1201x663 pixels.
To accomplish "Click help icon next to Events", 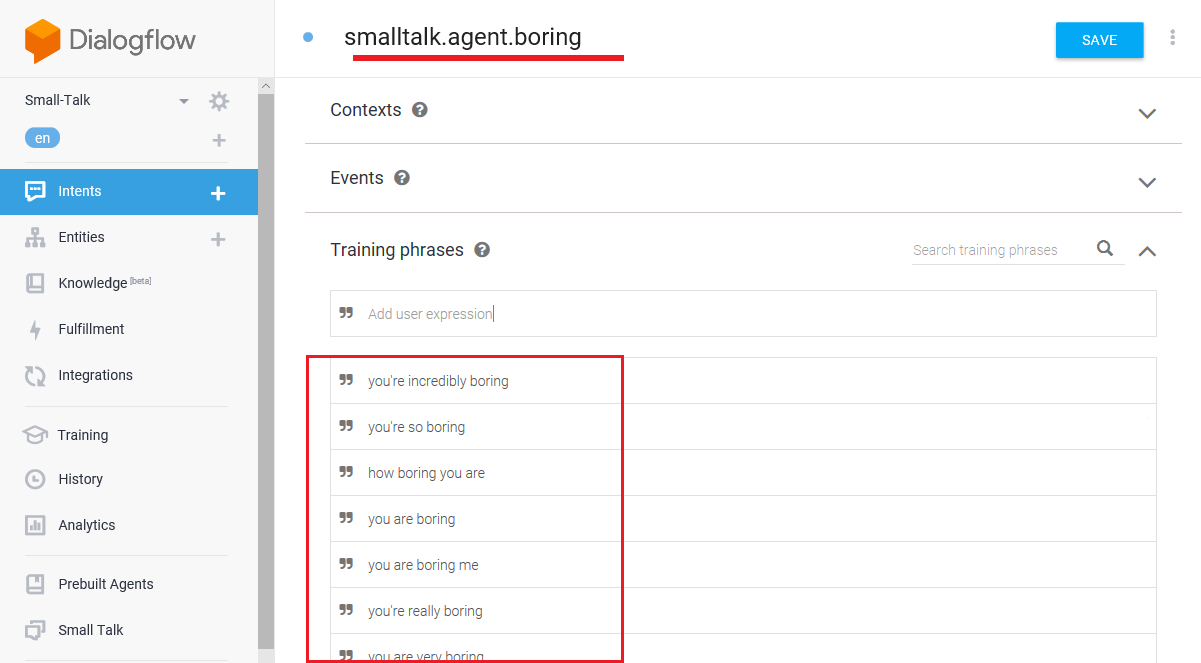I will click(402, 178).
